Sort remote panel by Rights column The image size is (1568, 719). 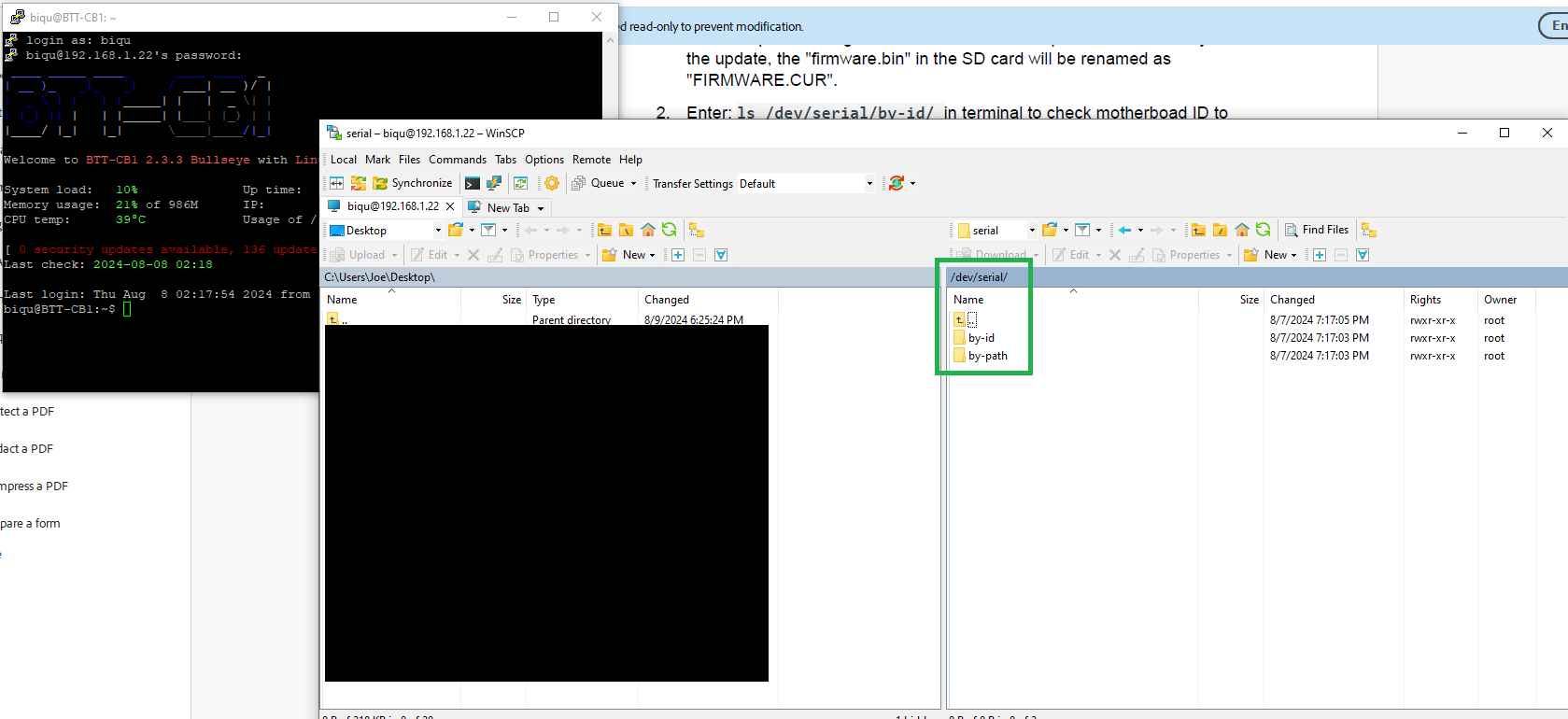coord(1425,300)
